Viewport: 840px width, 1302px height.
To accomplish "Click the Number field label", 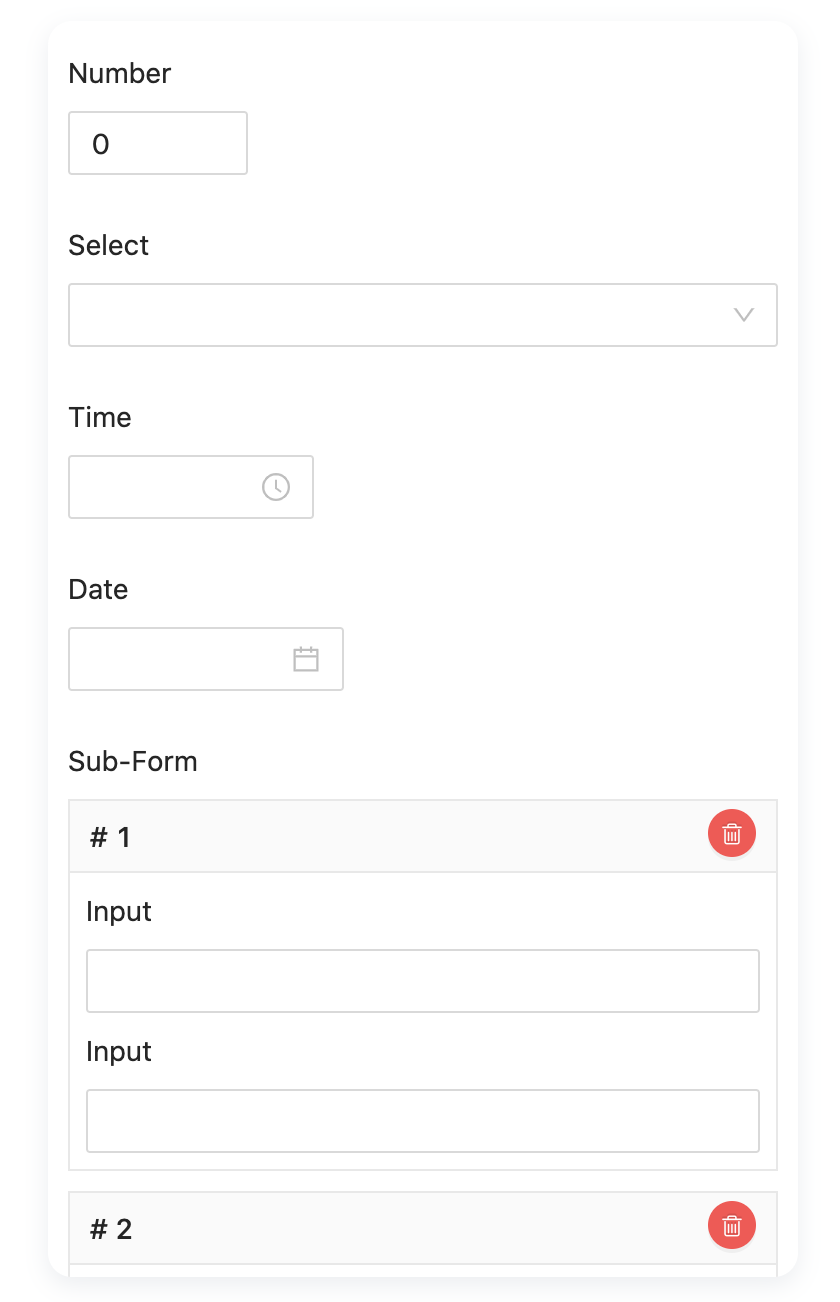I will click(120, 73).
